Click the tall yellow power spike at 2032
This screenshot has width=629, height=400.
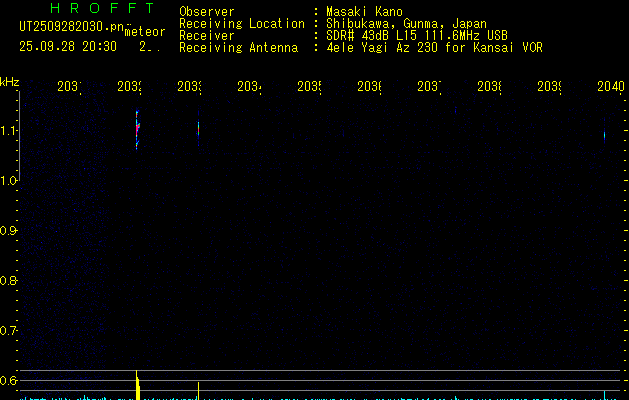click(138, 385)
